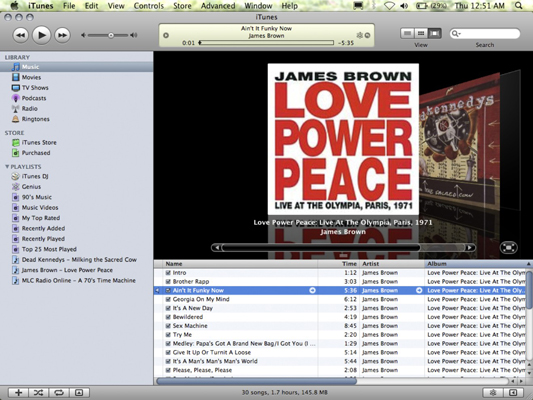Open Podcasts library
Viewport: 533px width, 400px height.
click(x=34, y=98)
